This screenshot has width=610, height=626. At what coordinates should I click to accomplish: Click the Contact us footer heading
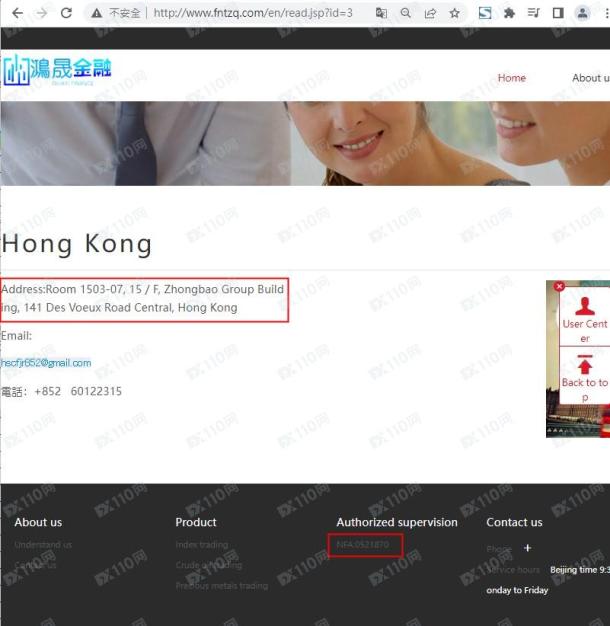tap(514, 522)
